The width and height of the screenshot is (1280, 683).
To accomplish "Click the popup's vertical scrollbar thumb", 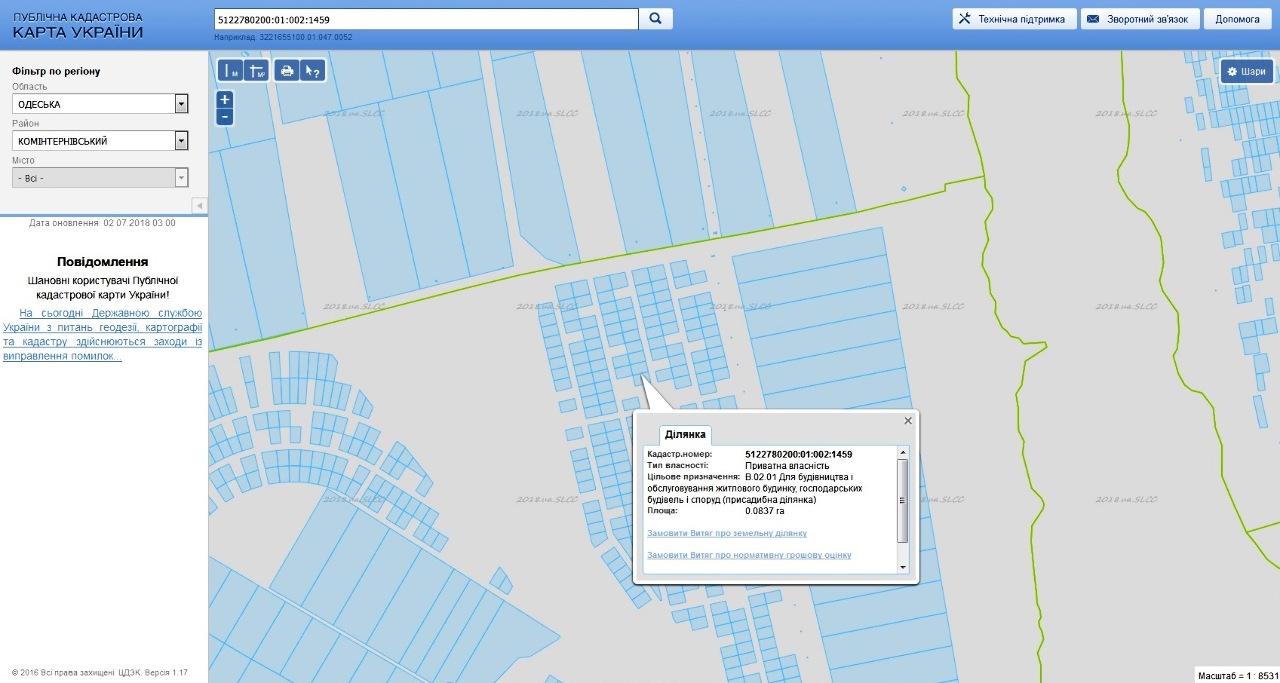I will [x=903, y=500].
